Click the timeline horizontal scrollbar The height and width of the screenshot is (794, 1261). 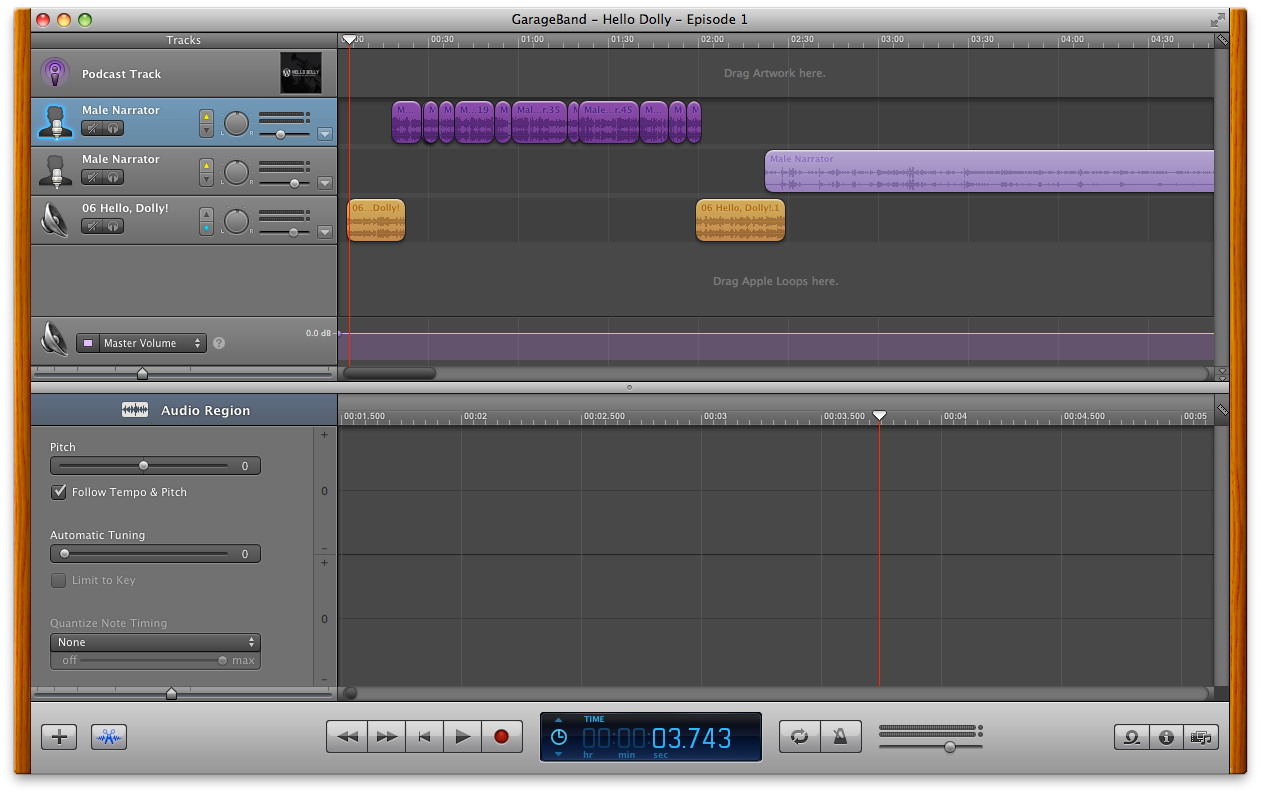(x=390, y=373)
